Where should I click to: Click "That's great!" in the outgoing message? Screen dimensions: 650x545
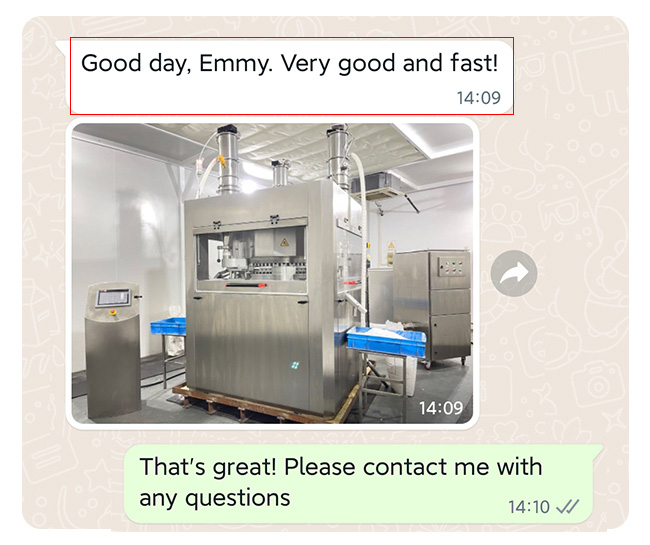point(208,467)
